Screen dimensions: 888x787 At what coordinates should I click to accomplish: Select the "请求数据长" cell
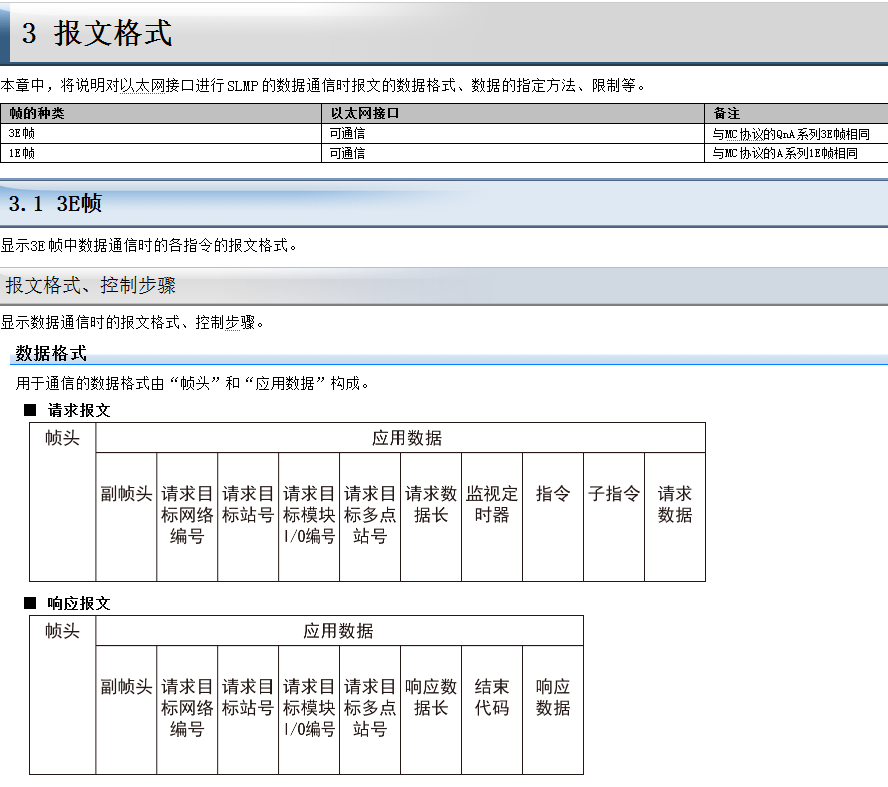pos(431,504)
